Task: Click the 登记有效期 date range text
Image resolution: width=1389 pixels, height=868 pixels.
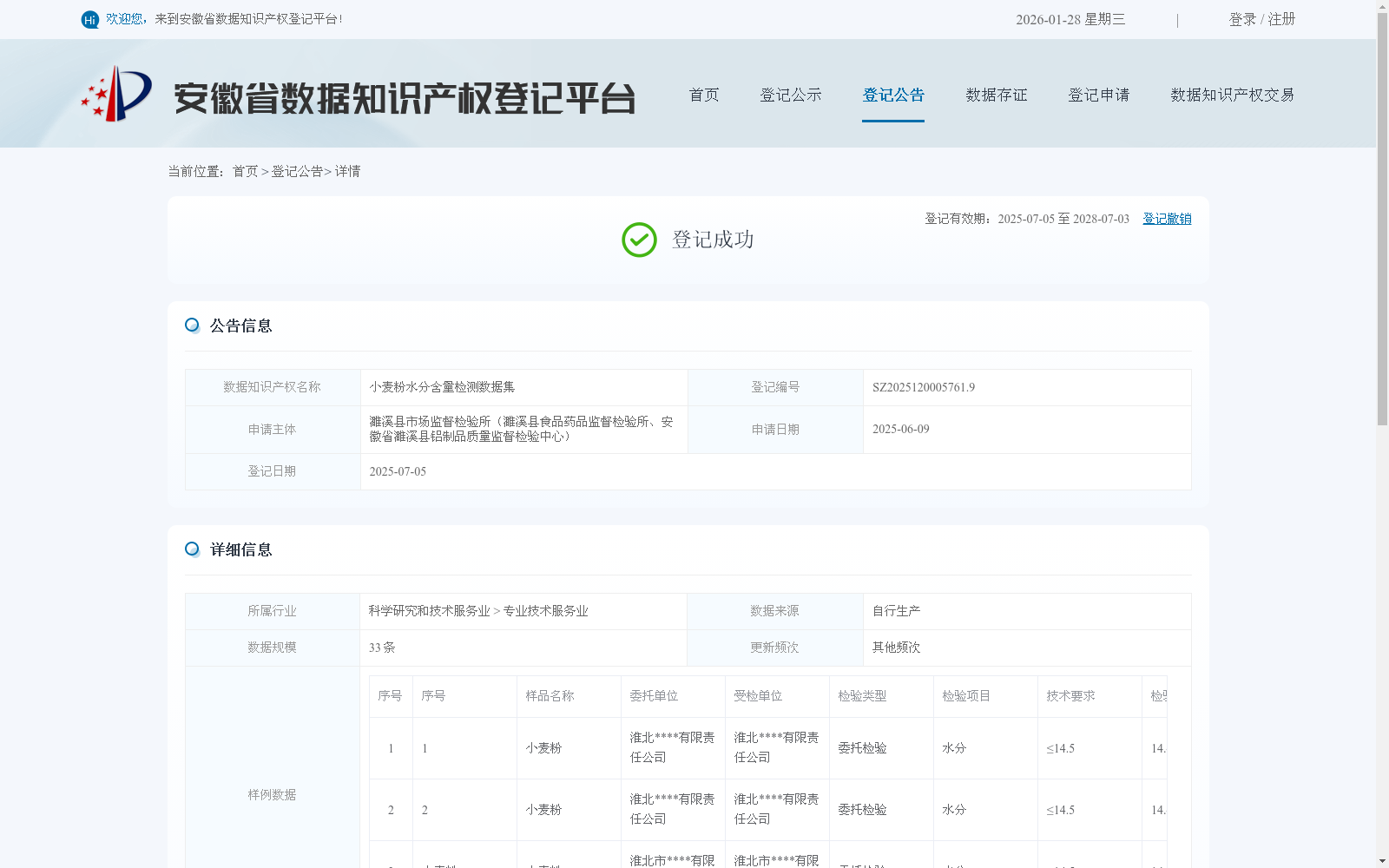Action: coord(1027,219)
